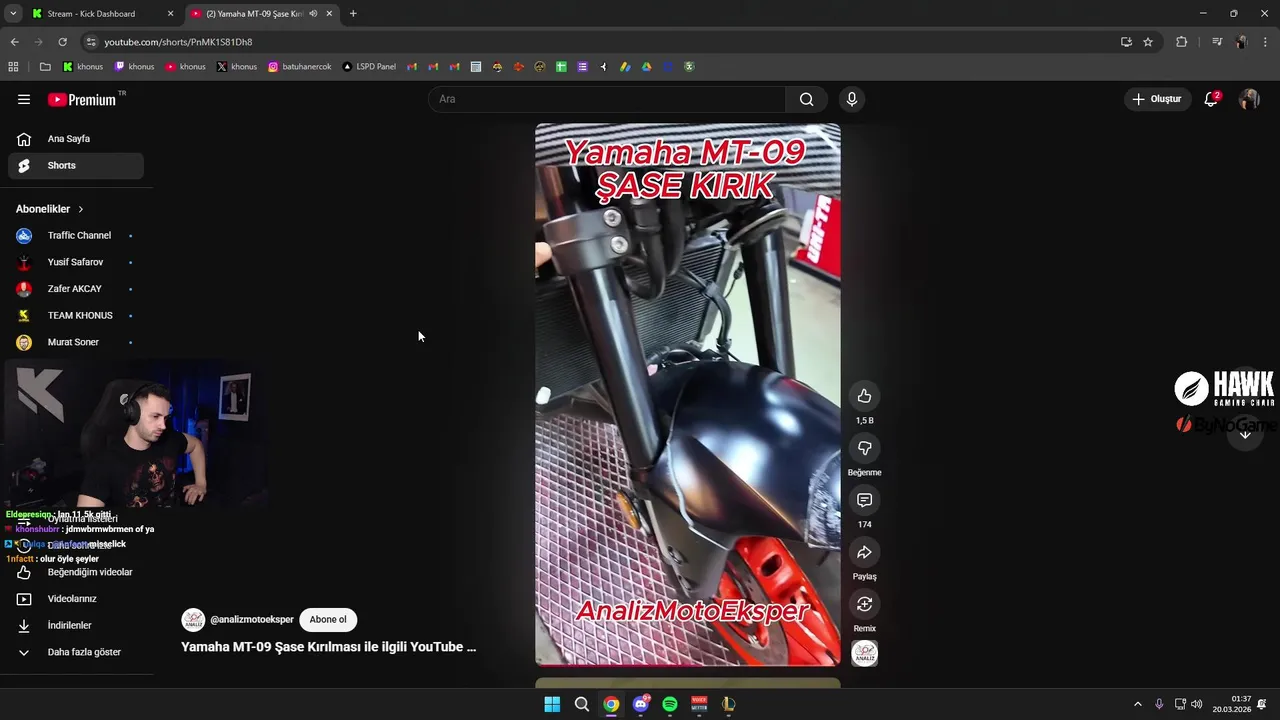Click the search magnifier button
The height and width of the screenshot is (720, 1280).
806,99
